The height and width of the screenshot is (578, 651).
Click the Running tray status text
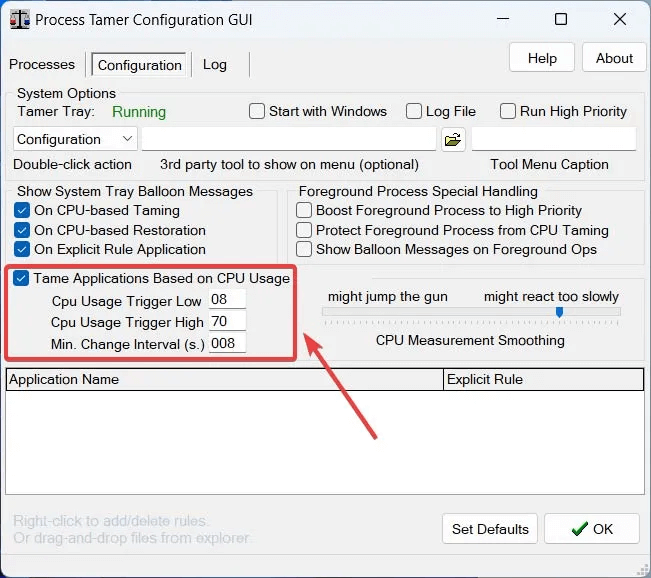click(x=139, y=112)
